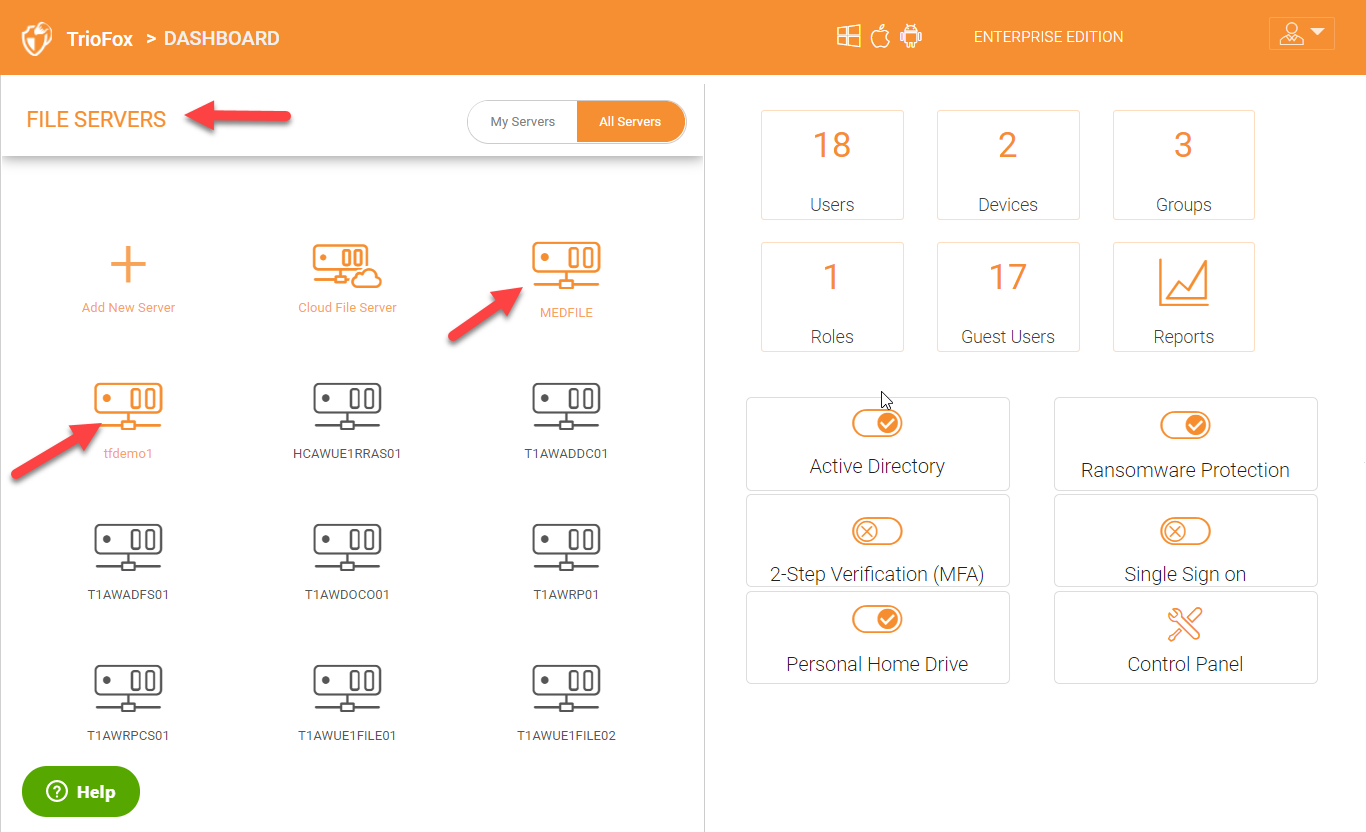
Task: Open the 1 Roles tile
Action: (x=832, y=297)
